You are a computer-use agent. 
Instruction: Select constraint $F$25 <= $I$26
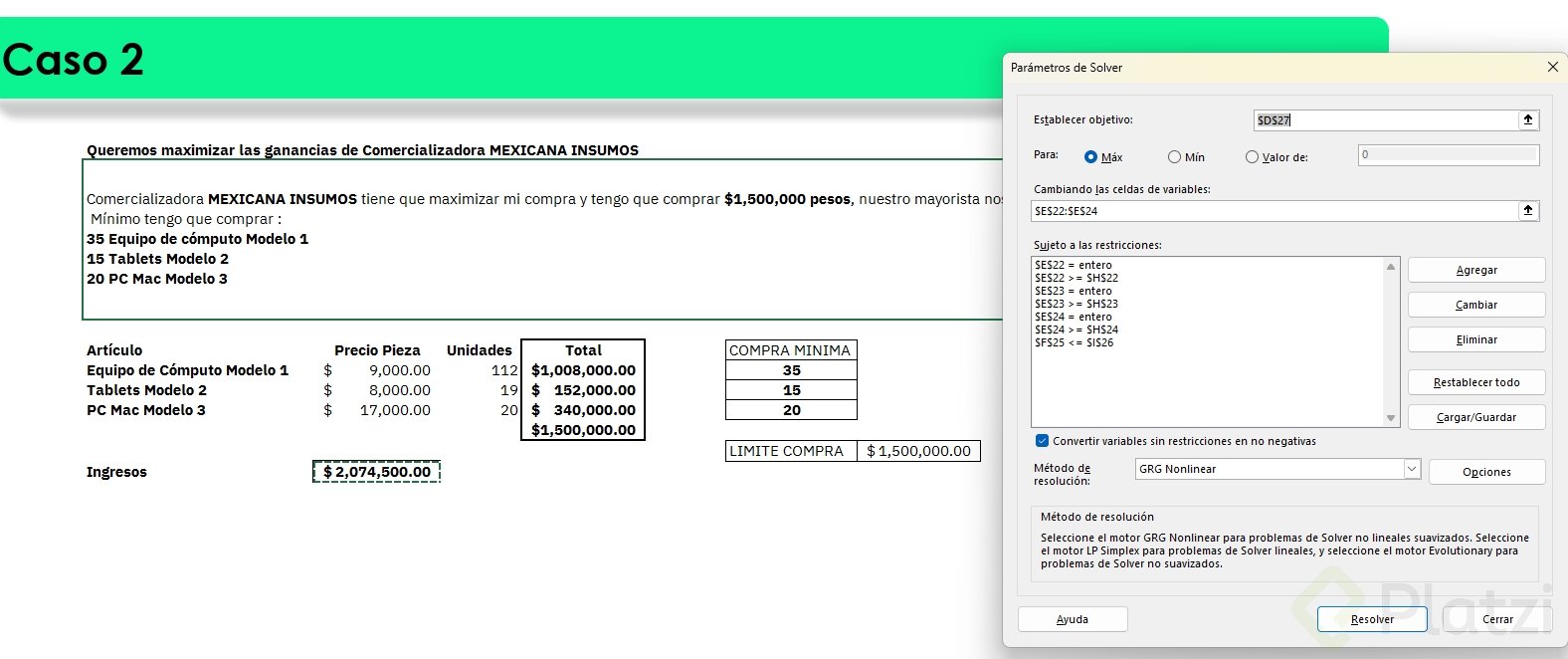click(x=1075, y=342)
